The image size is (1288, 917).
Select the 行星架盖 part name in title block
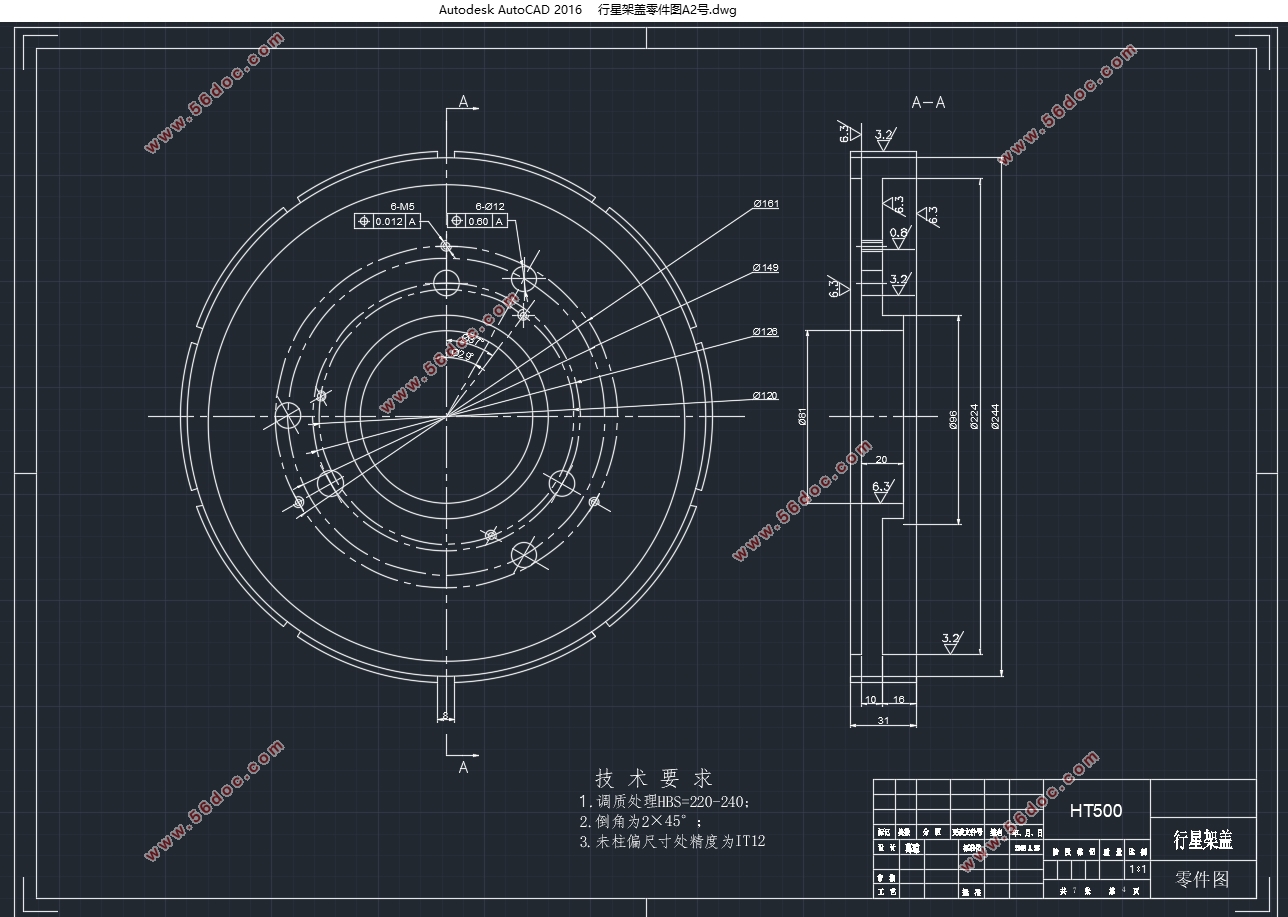point(1203,840)
